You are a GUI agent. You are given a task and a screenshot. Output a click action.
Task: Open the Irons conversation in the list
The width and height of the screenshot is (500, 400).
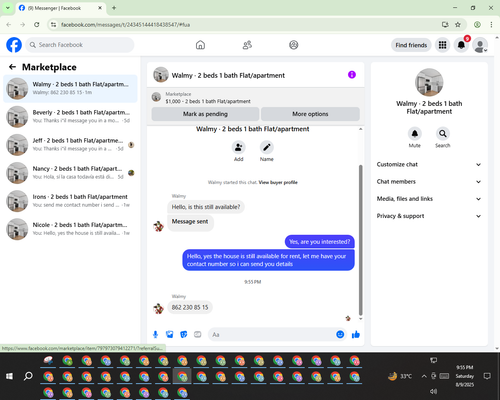coord(70,201)
